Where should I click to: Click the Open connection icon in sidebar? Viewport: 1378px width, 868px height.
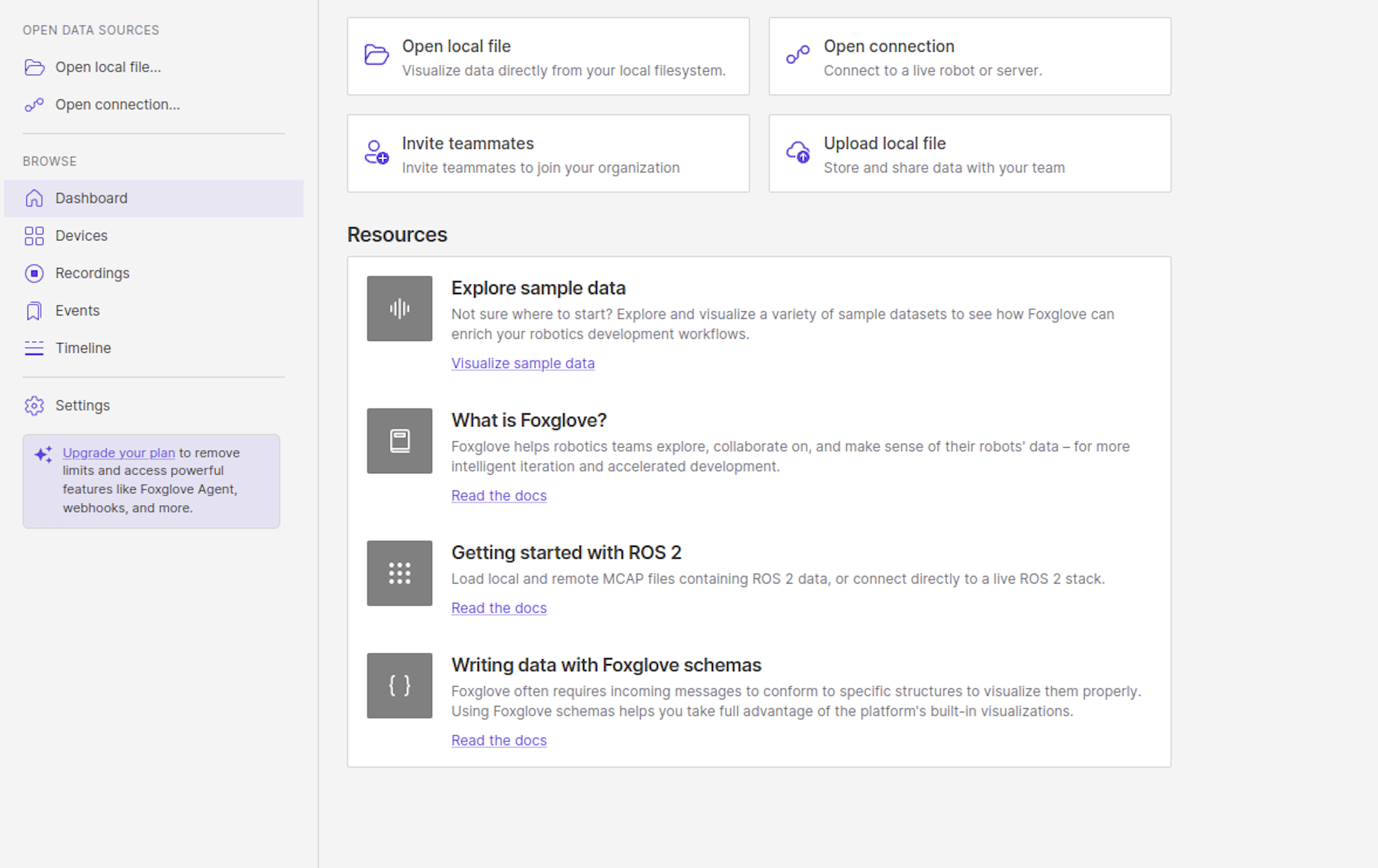coord(34,105)
